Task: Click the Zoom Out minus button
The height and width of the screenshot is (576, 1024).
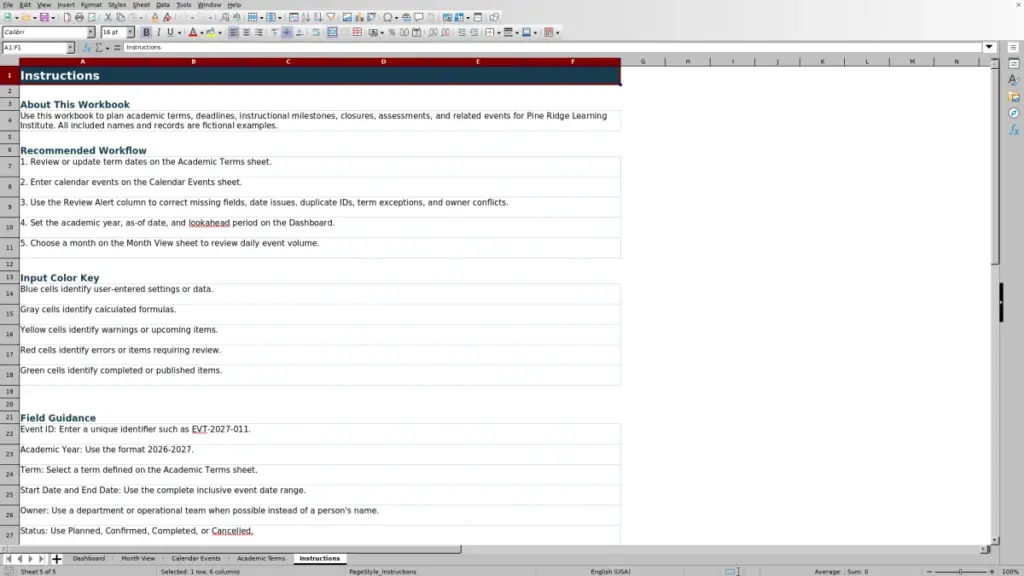Action: (929, 571)
